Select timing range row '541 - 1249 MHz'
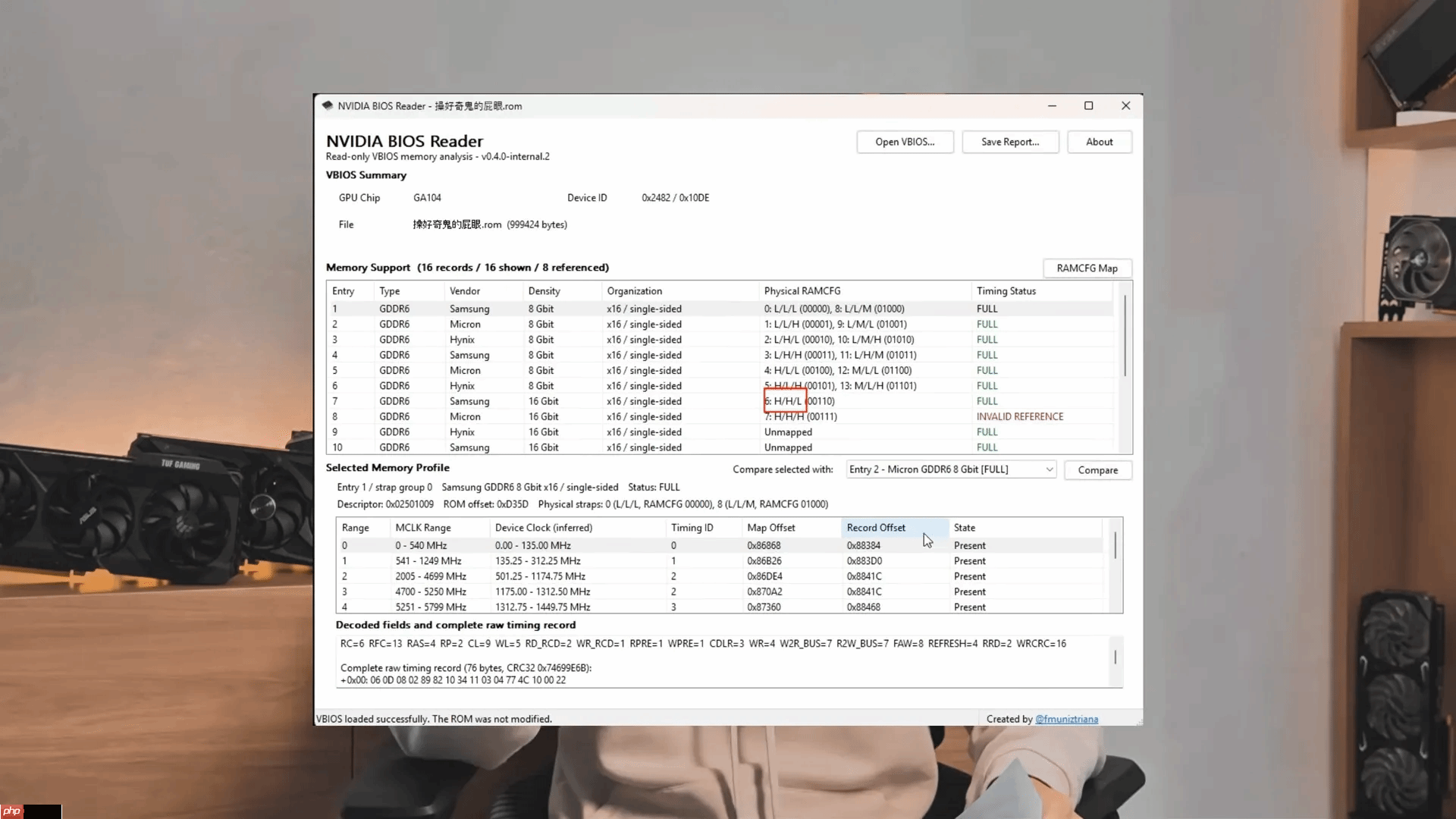1456x819 pixels. pyautogui.click(x=720, y=561)
